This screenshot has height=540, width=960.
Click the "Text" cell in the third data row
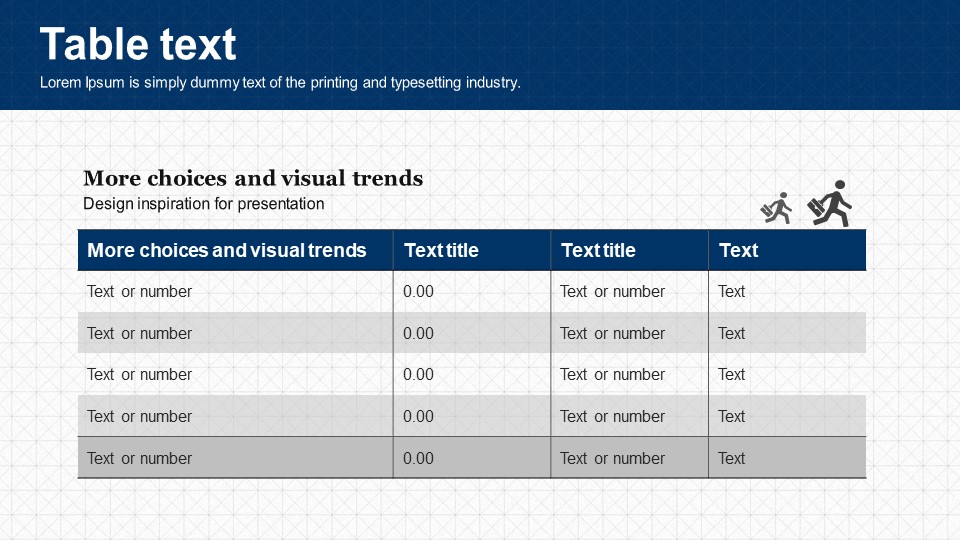[x=731, y=375]
